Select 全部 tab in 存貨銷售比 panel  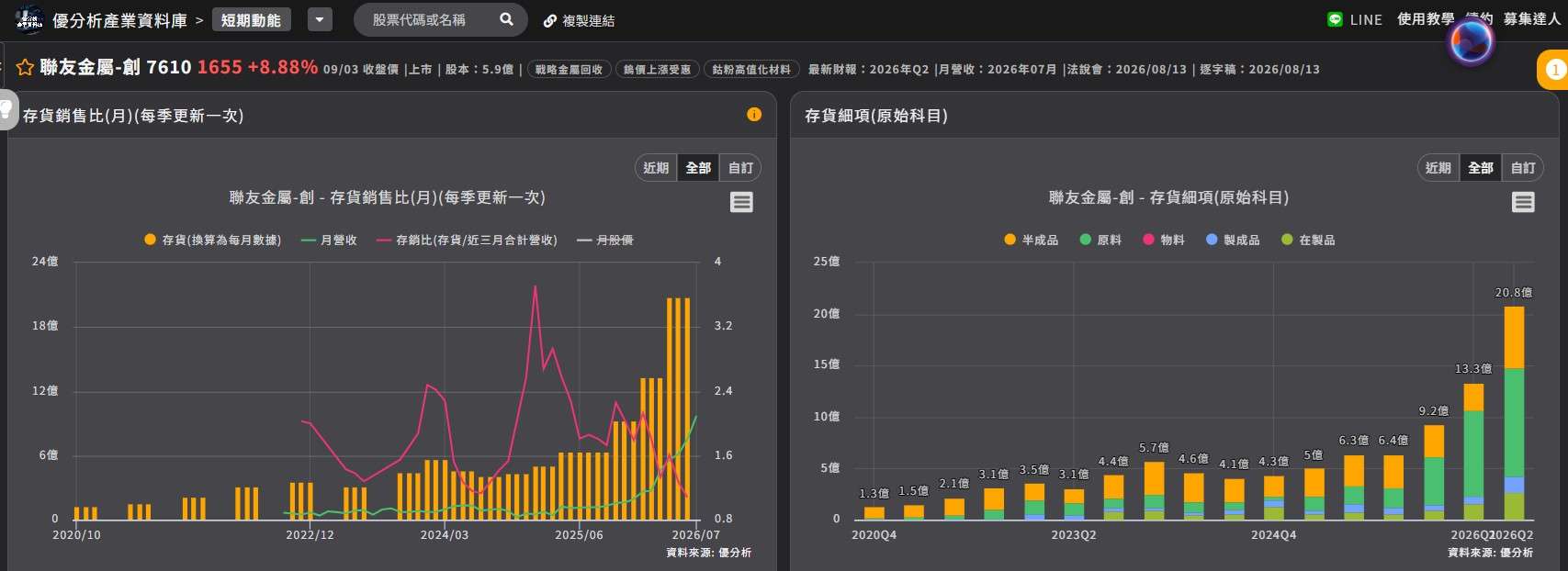[698, 168]
